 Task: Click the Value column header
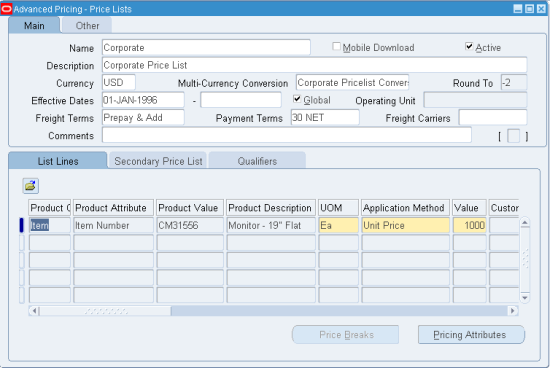(470, 208)
